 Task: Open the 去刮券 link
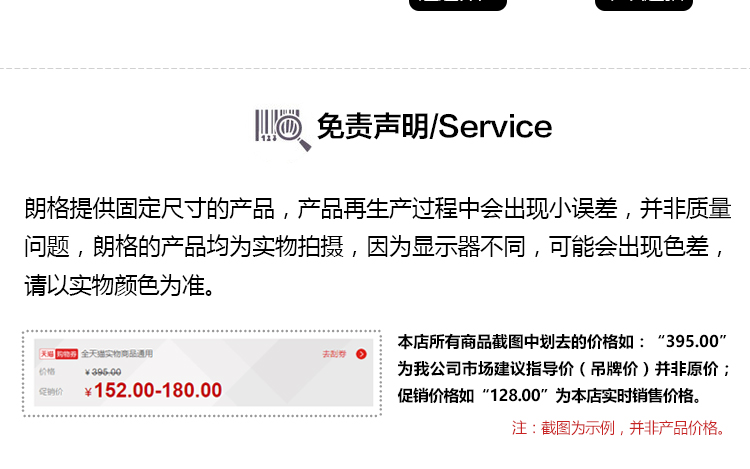[334, 354]
